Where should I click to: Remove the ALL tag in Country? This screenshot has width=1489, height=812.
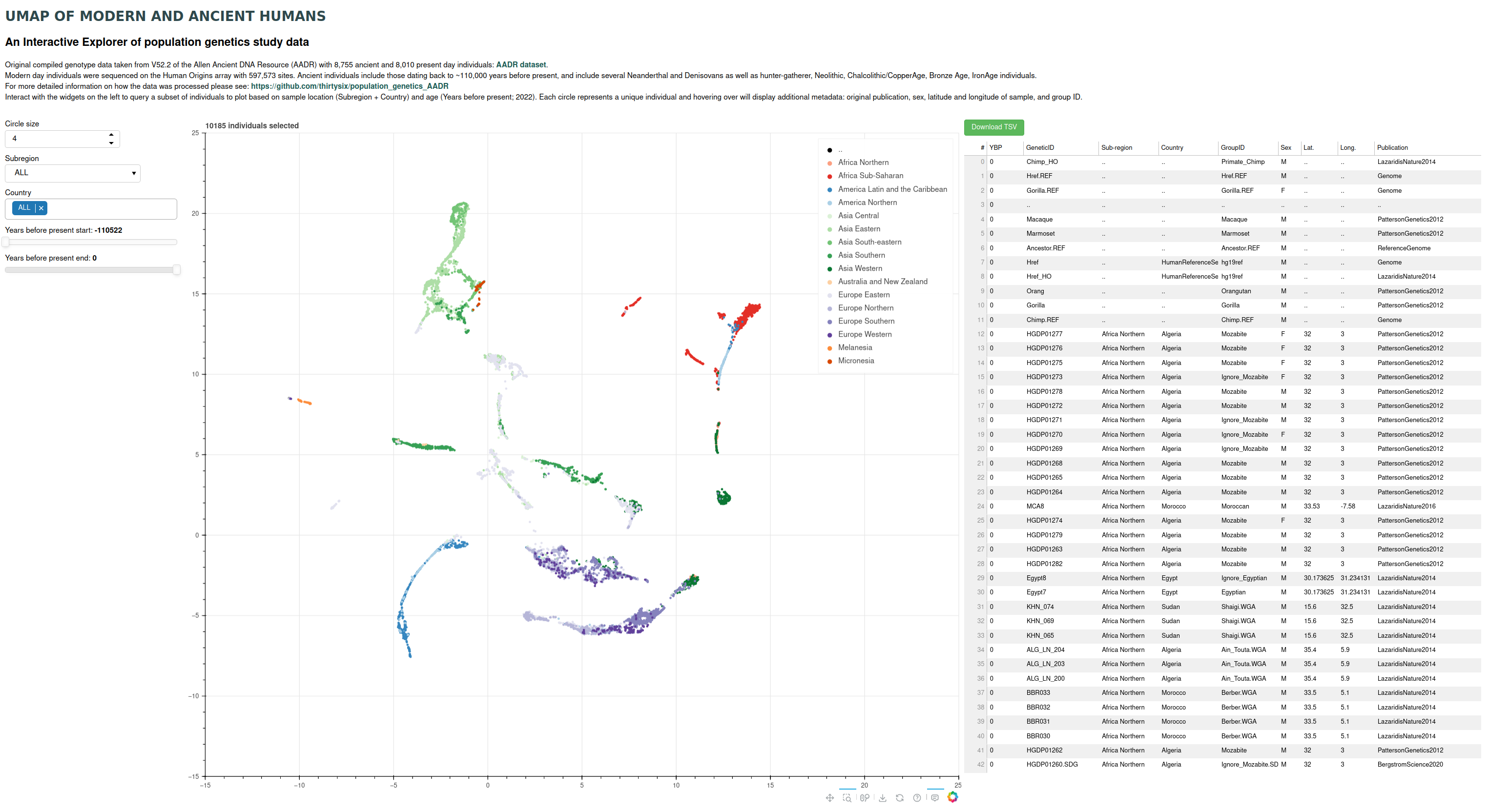click(x=41, y=208)
